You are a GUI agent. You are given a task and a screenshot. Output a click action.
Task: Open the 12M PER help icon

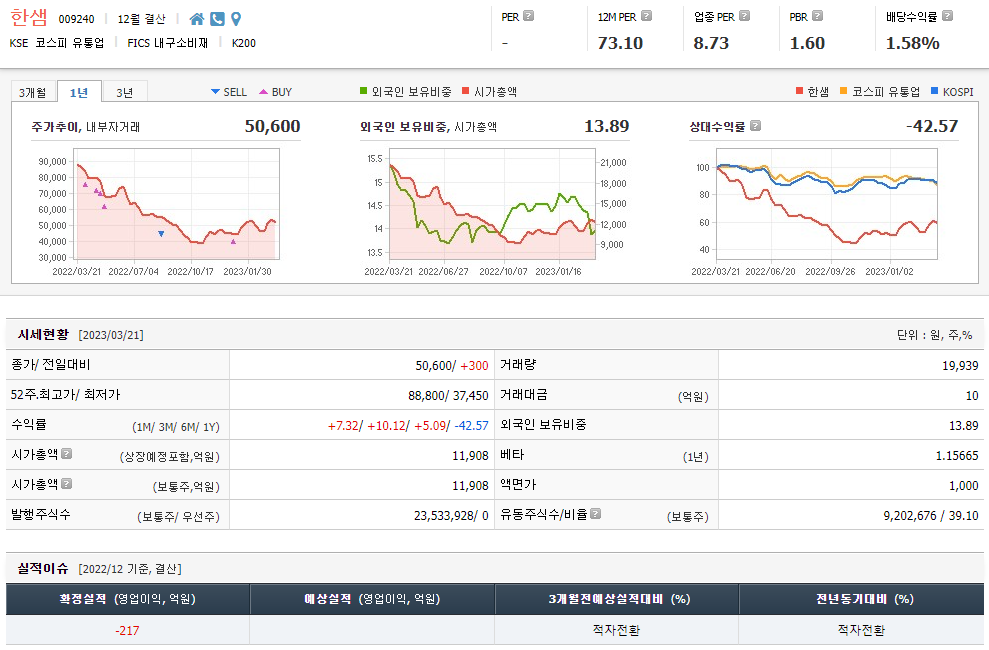pos(647,16)
